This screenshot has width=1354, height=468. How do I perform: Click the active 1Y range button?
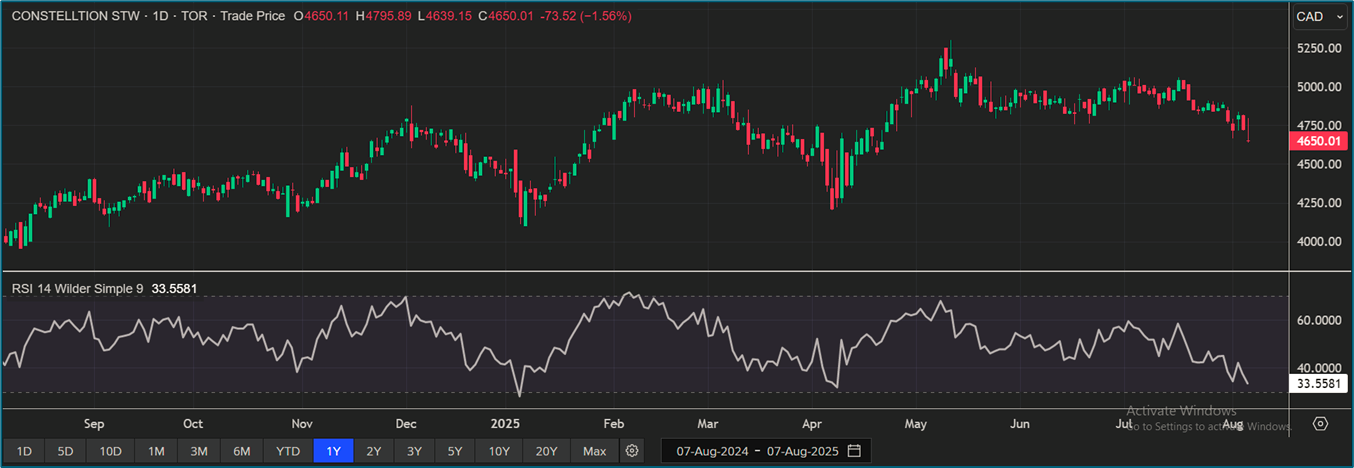point(333,451)
